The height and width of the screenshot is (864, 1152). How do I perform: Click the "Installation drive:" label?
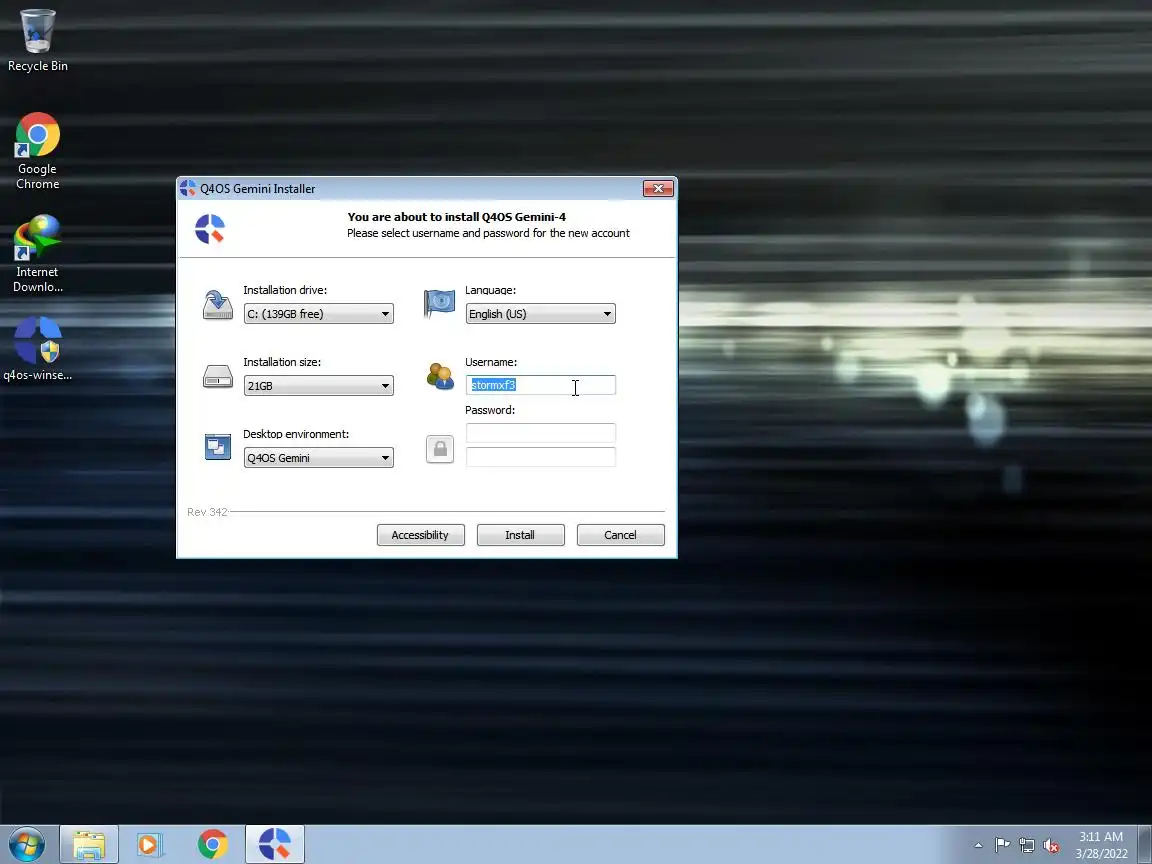pyautogui.click(x=285, y=290)
